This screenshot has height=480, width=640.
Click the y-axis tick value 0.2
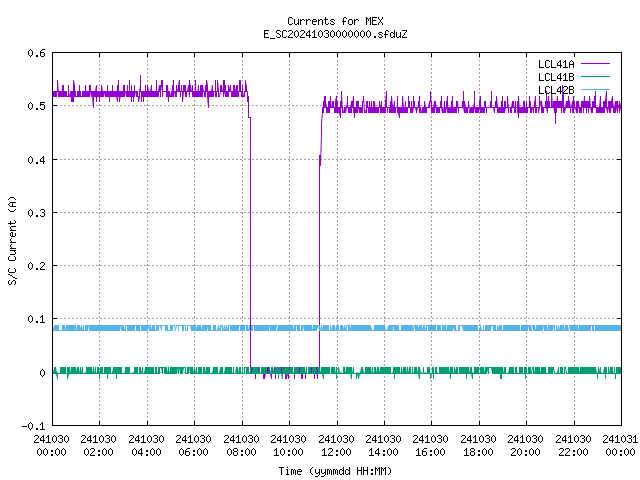click(x=36, y=266)
